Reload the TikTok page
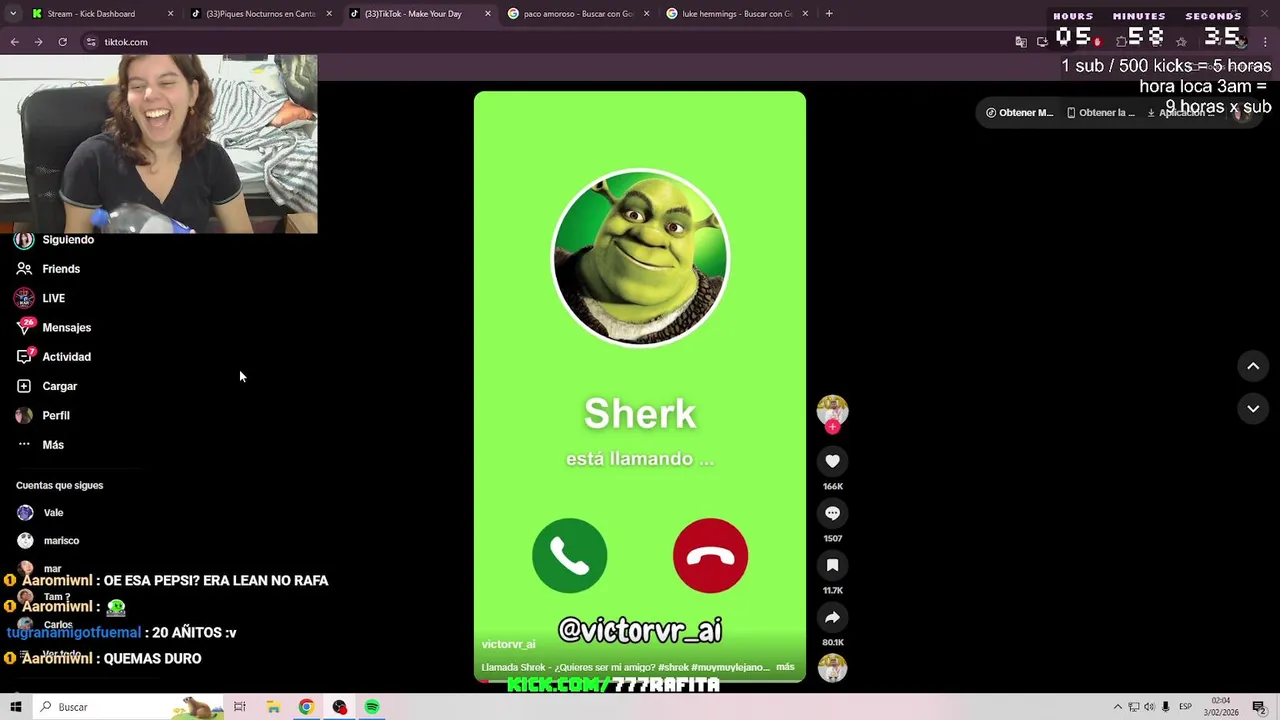Screen dimensions: 1280x720 [62, 42]
